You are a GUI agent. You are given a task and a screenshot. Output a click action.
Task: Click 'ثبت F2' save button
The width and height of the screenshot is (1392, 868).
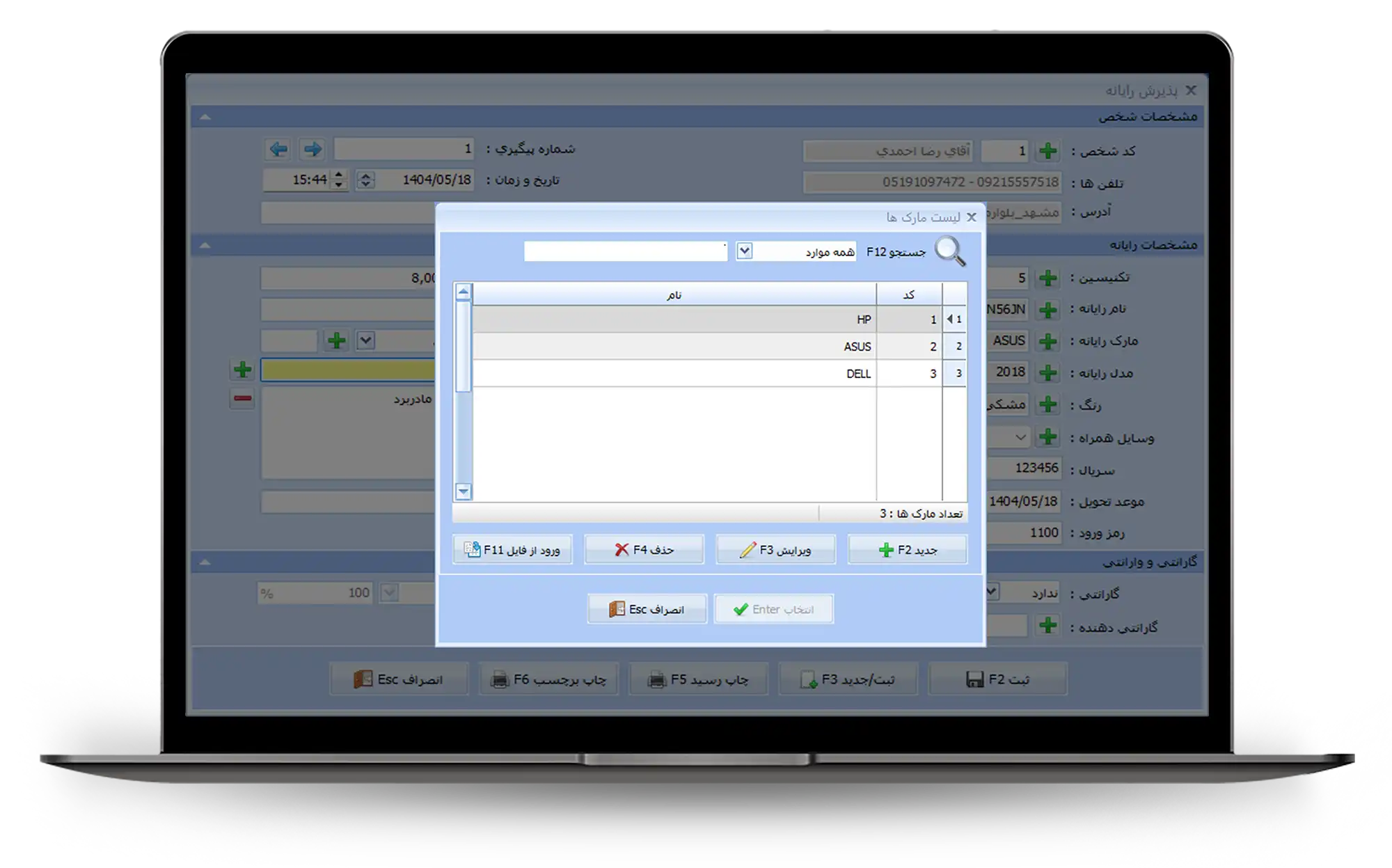pyautogui.click(x=997, y=679)
